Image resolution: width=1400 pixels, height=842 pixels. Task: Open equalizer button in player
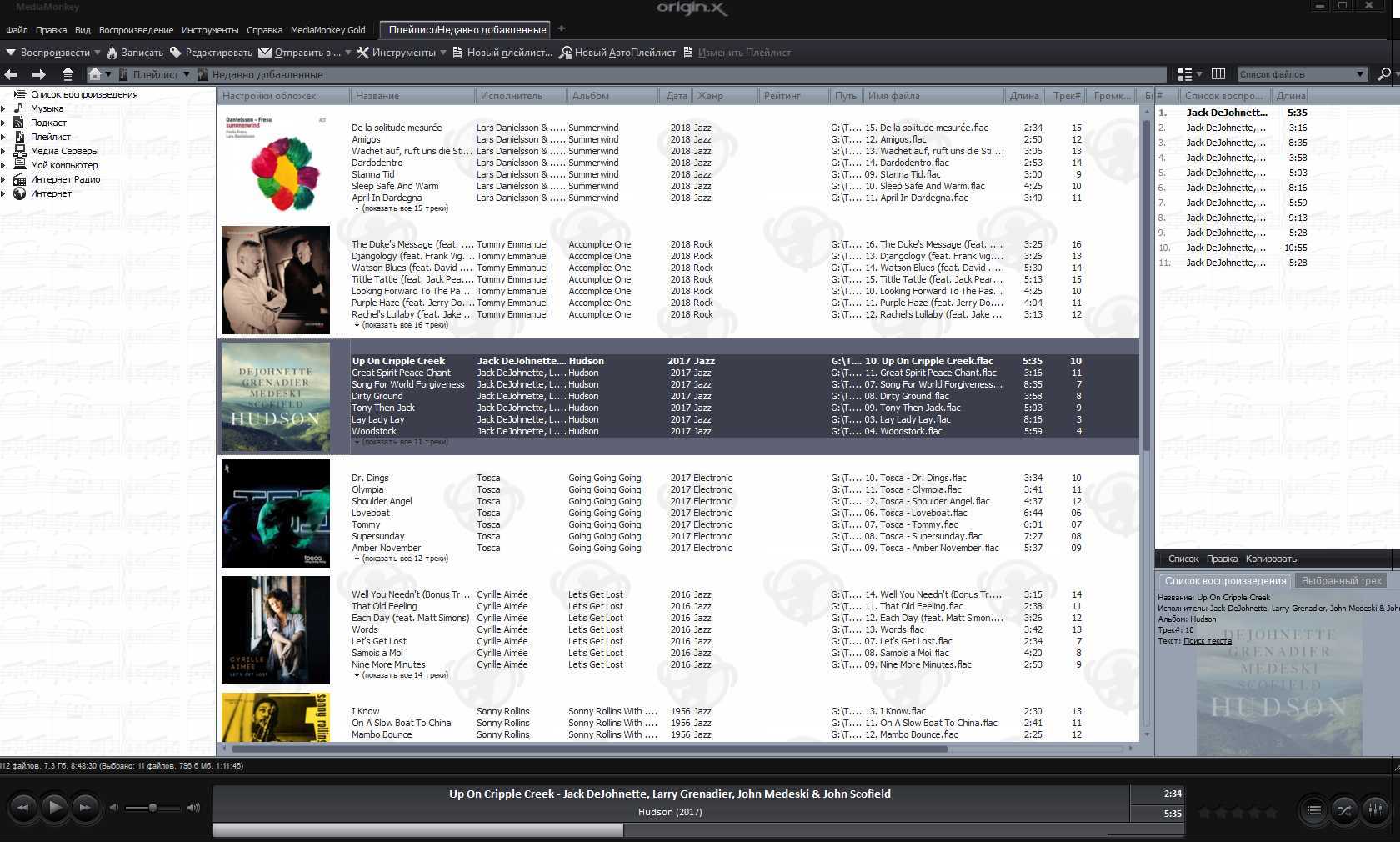[x=1375, y=809]
